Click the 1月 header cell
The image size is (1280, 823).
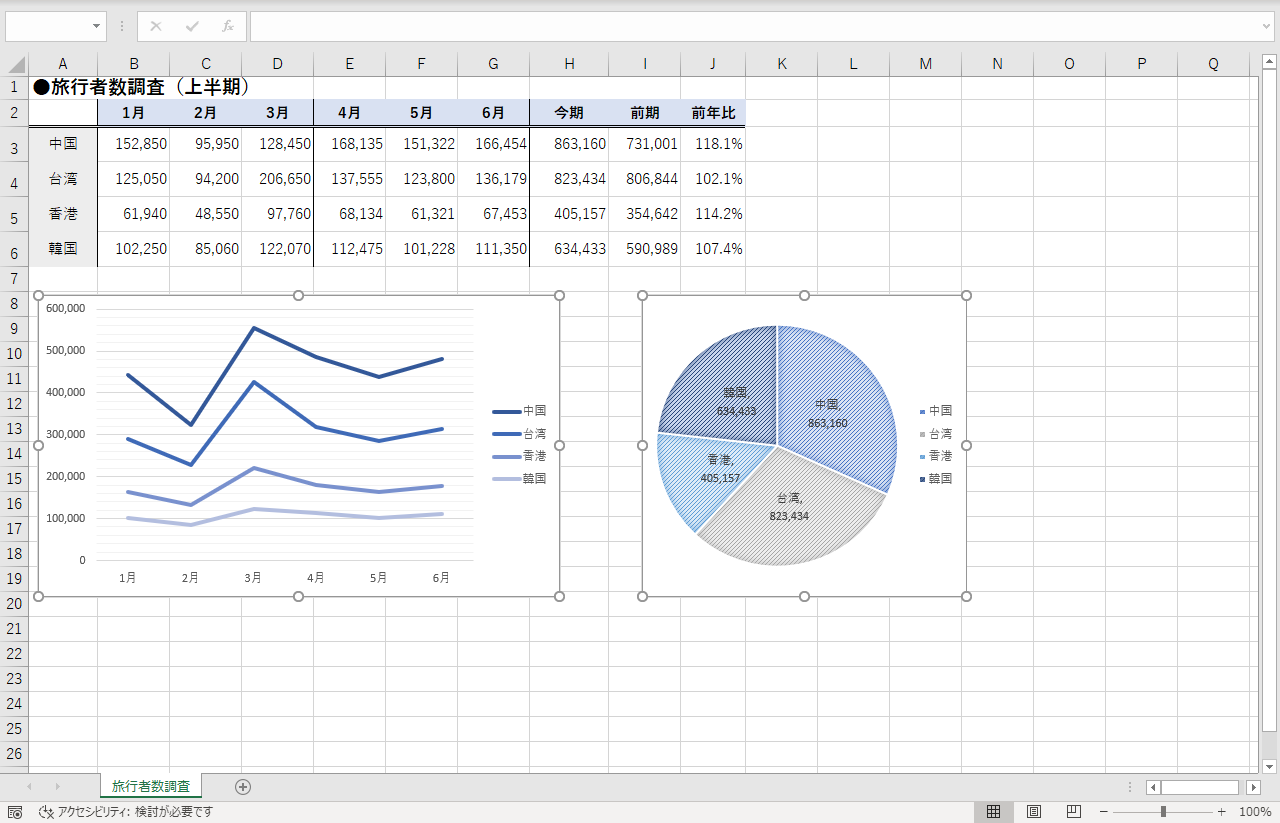click(133, 113)
